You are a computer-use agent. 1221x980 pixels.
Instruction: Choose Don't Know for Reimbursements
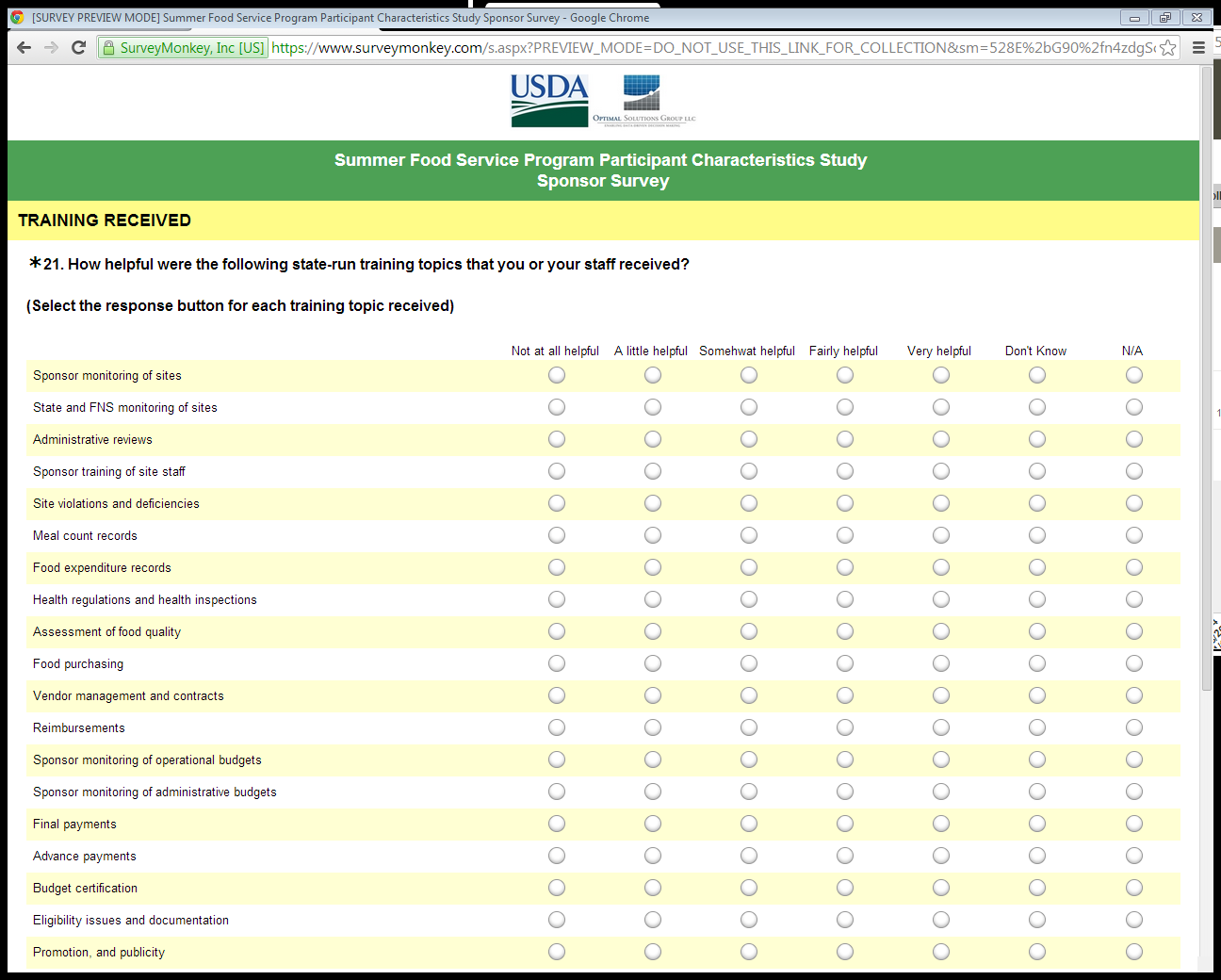pos(1037,727)
